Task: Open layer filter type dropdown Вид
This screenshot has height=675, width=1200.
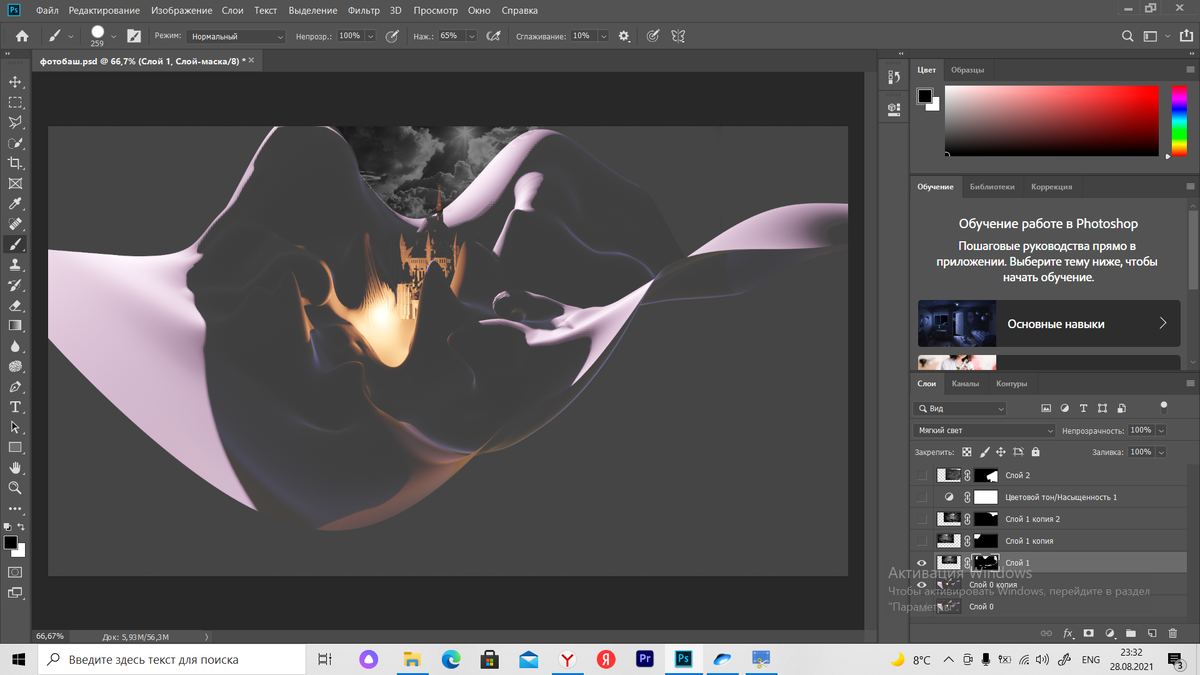Action: (960, 408)
